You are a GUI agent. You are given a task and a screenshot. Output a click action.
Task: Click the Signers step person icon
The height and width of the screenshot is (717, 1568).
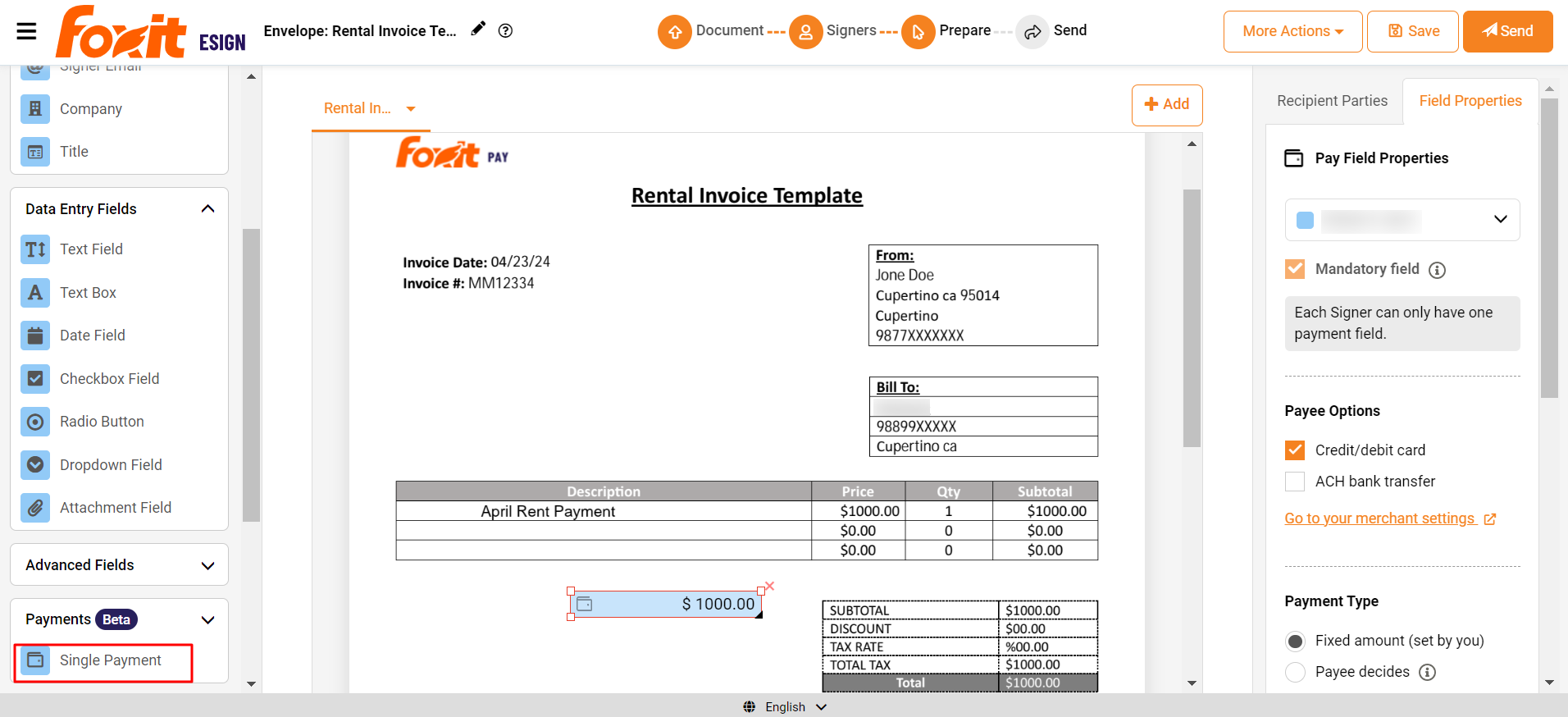(806, 32)
